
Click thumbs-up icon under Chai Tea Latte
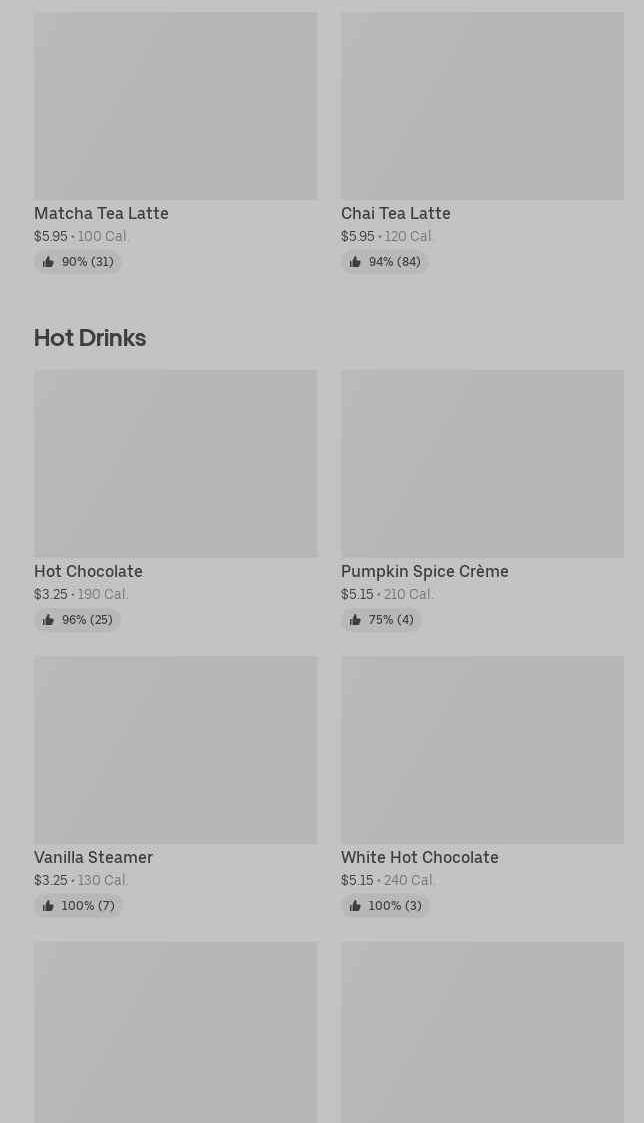355,262
